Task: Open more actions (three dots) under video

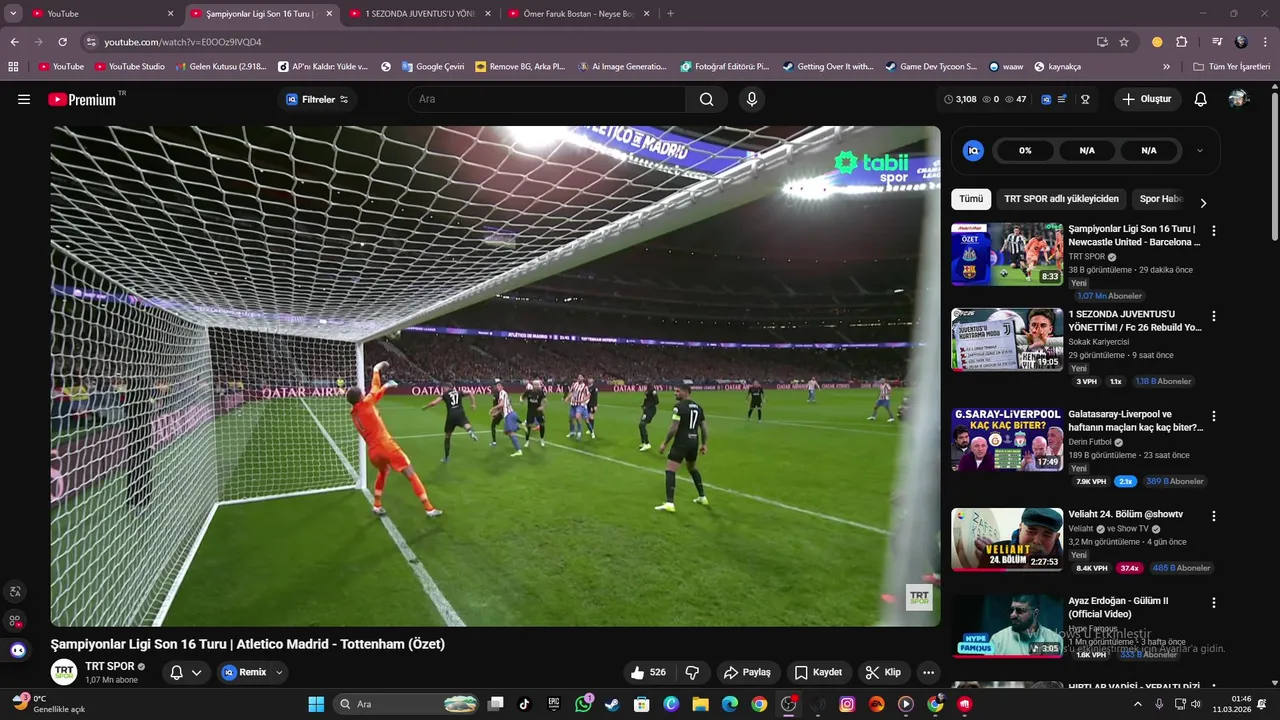Action: point(929,672)
